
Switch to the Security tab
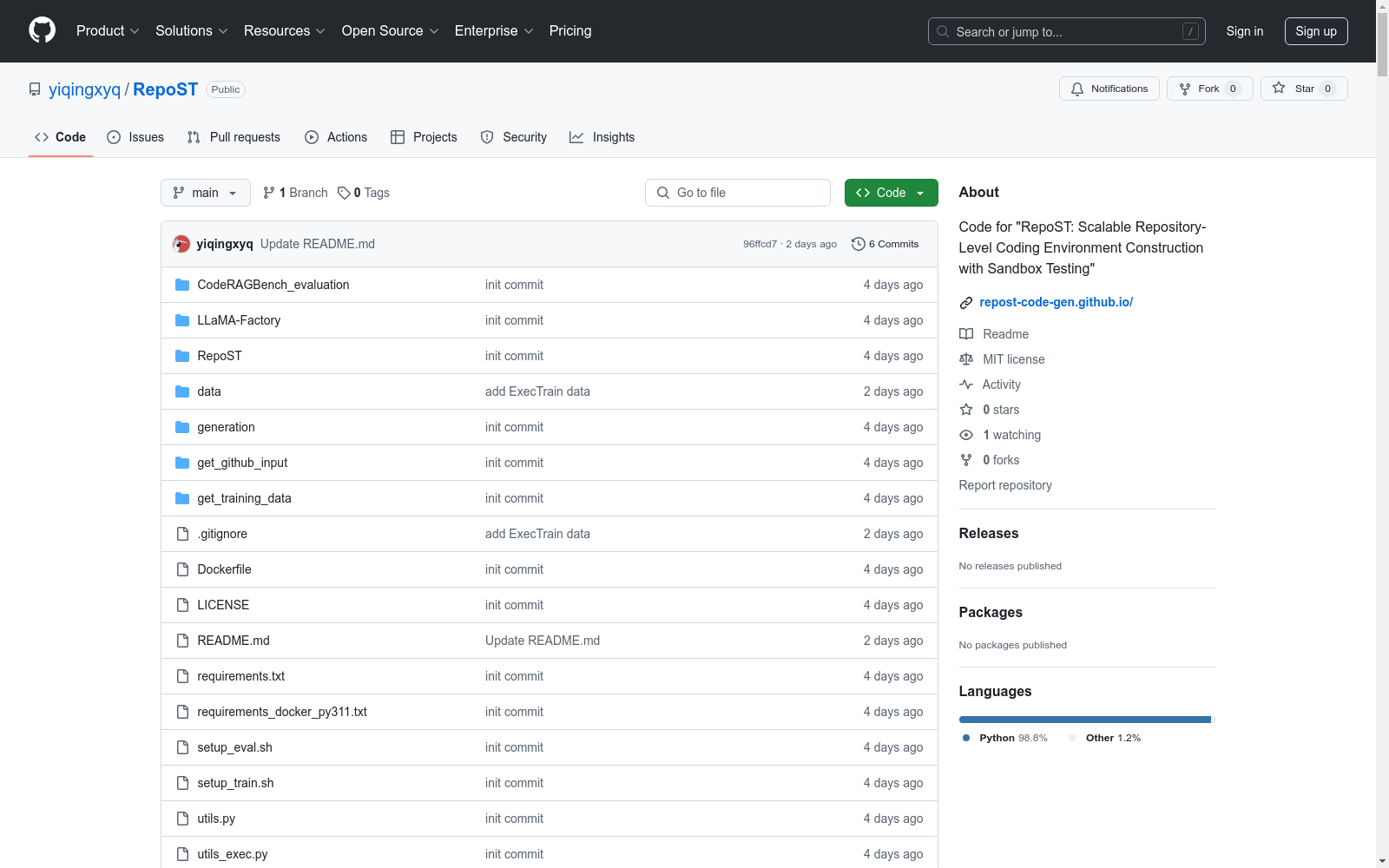[x=514, y=137]
